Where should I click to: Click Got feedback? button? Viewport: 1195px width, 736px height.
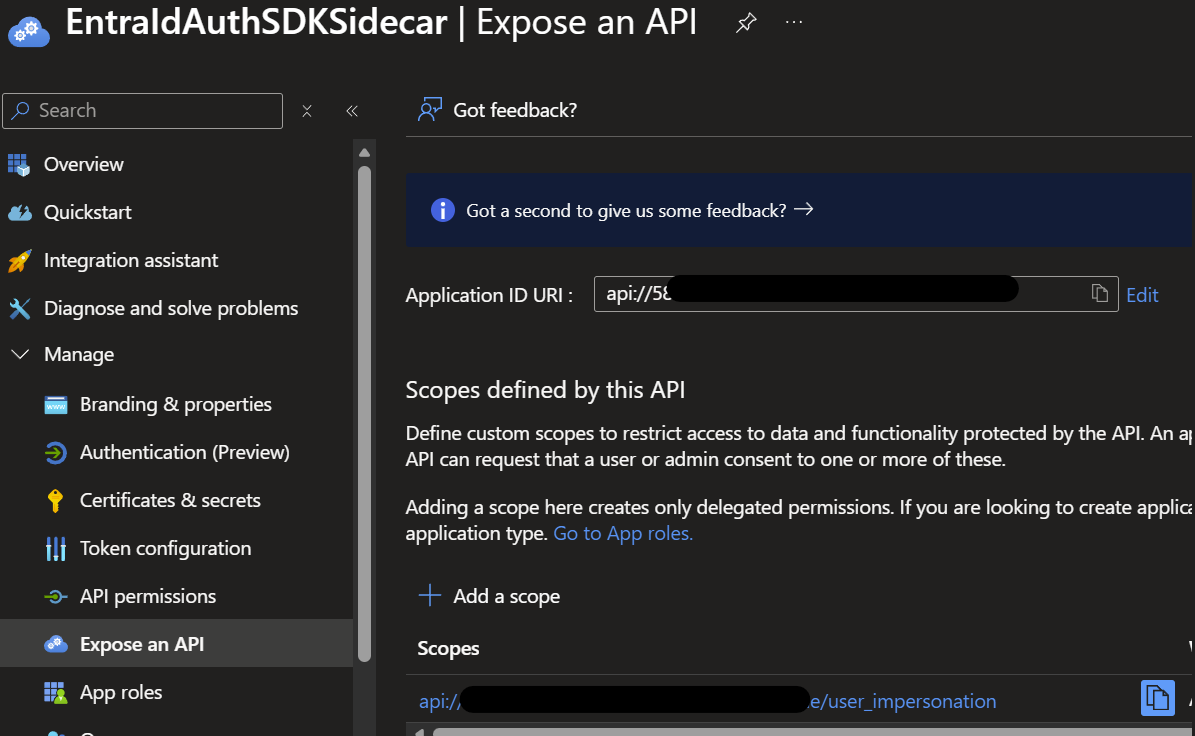pyautogui.click(x=497, y=110)
